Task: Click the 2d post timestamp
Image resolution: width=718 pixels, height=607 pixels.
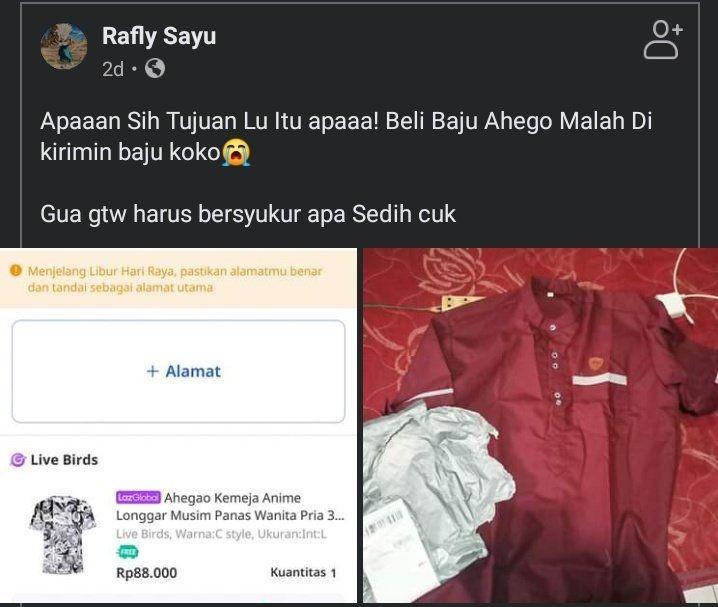Action: (113, 69)
